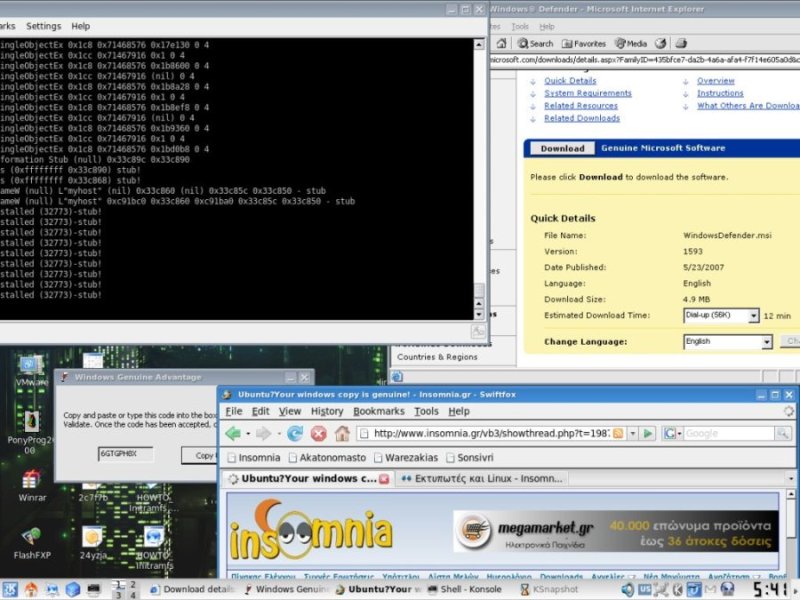Open the 24yzja desktop file icon
800x600 pixels.
pos(93,543)
